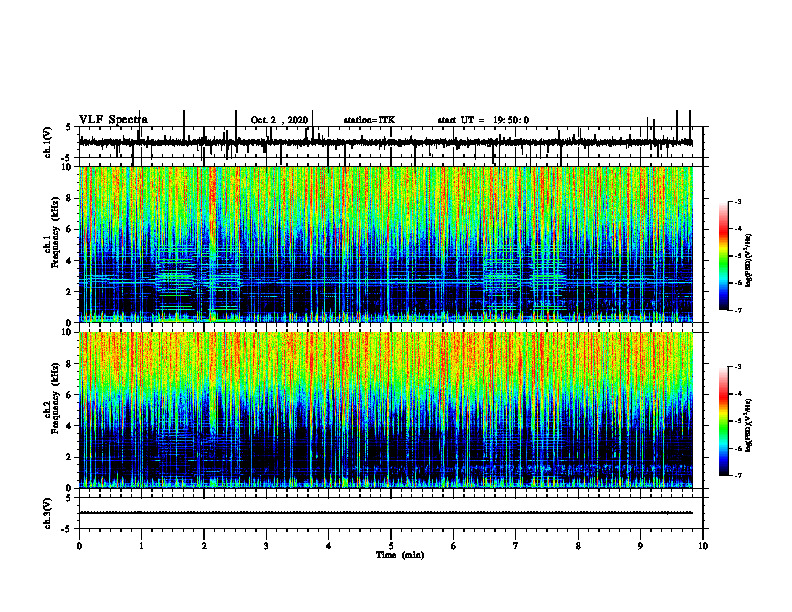Click the "10" tick on the Time axis
Screen dimensions: 792x612
tap(703, 546)
